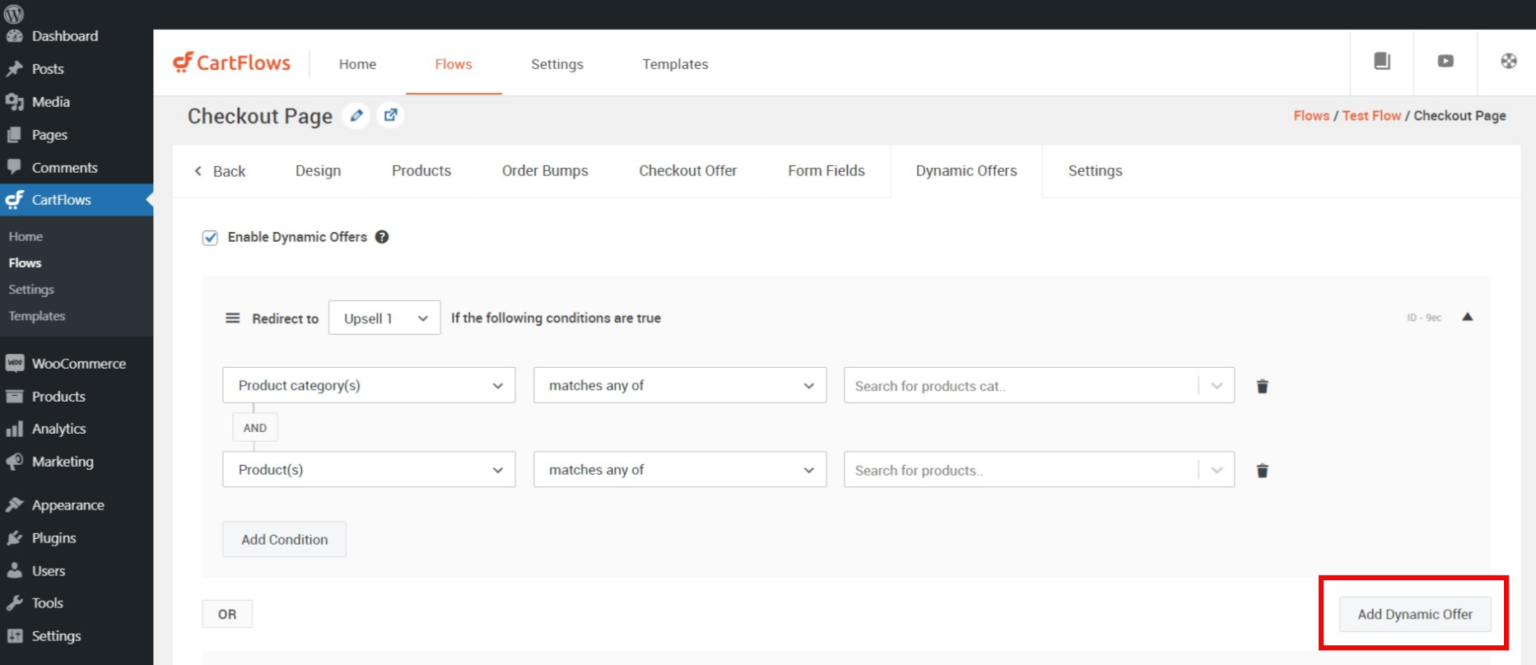Screen dimensions: 1536x665
Task: Delete the Product(s) condition using trash icon
Action: click(1262, 469)
